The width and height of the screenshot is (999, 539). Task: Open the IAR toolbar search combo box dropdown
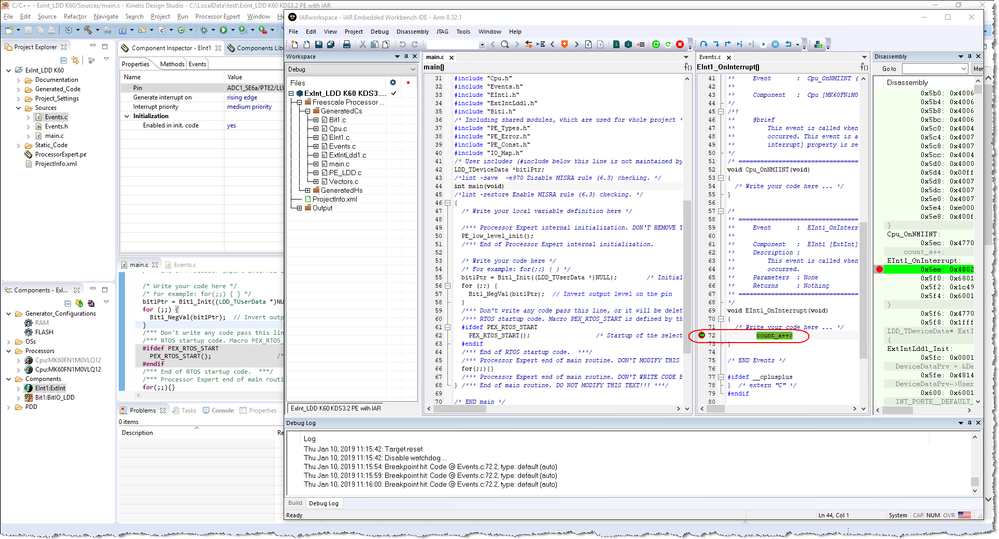pos(482,45)
